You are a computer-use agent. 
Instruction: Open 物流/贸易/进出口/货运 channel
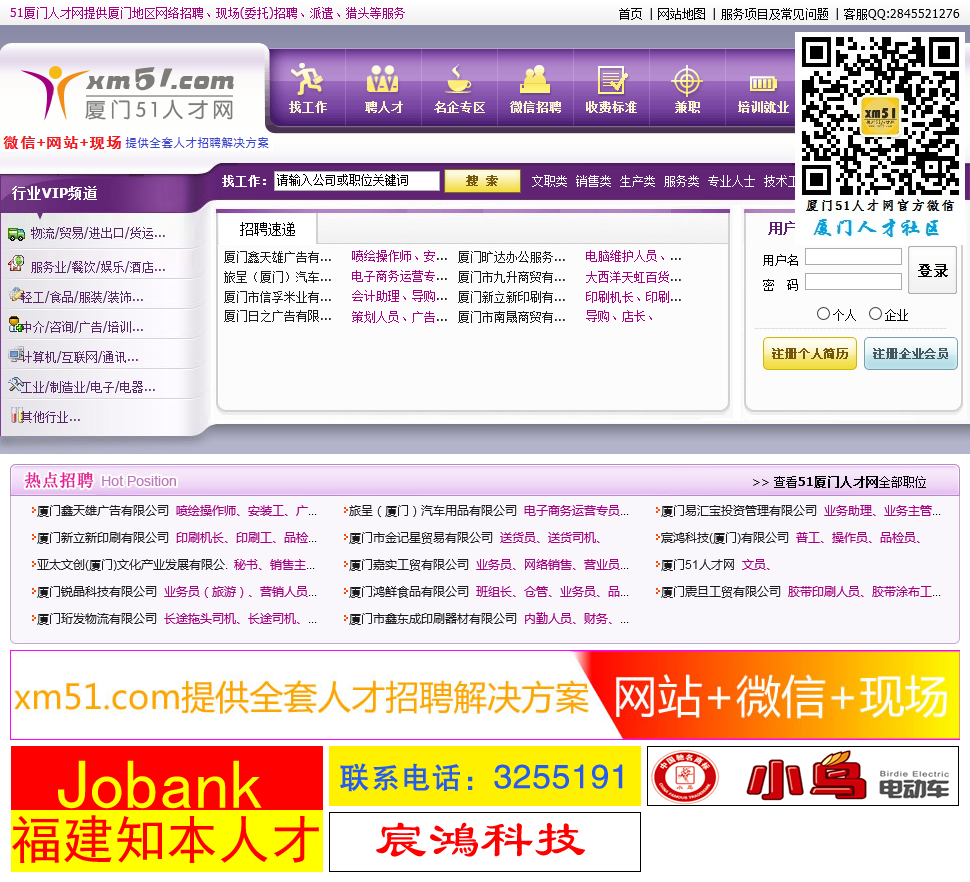click(98, 233)
